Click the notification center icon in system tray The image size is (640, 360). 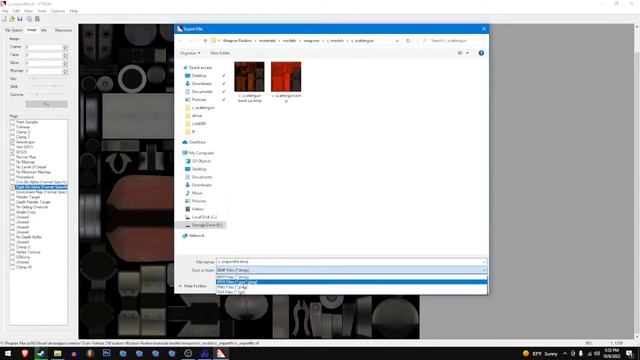[629, 353]
